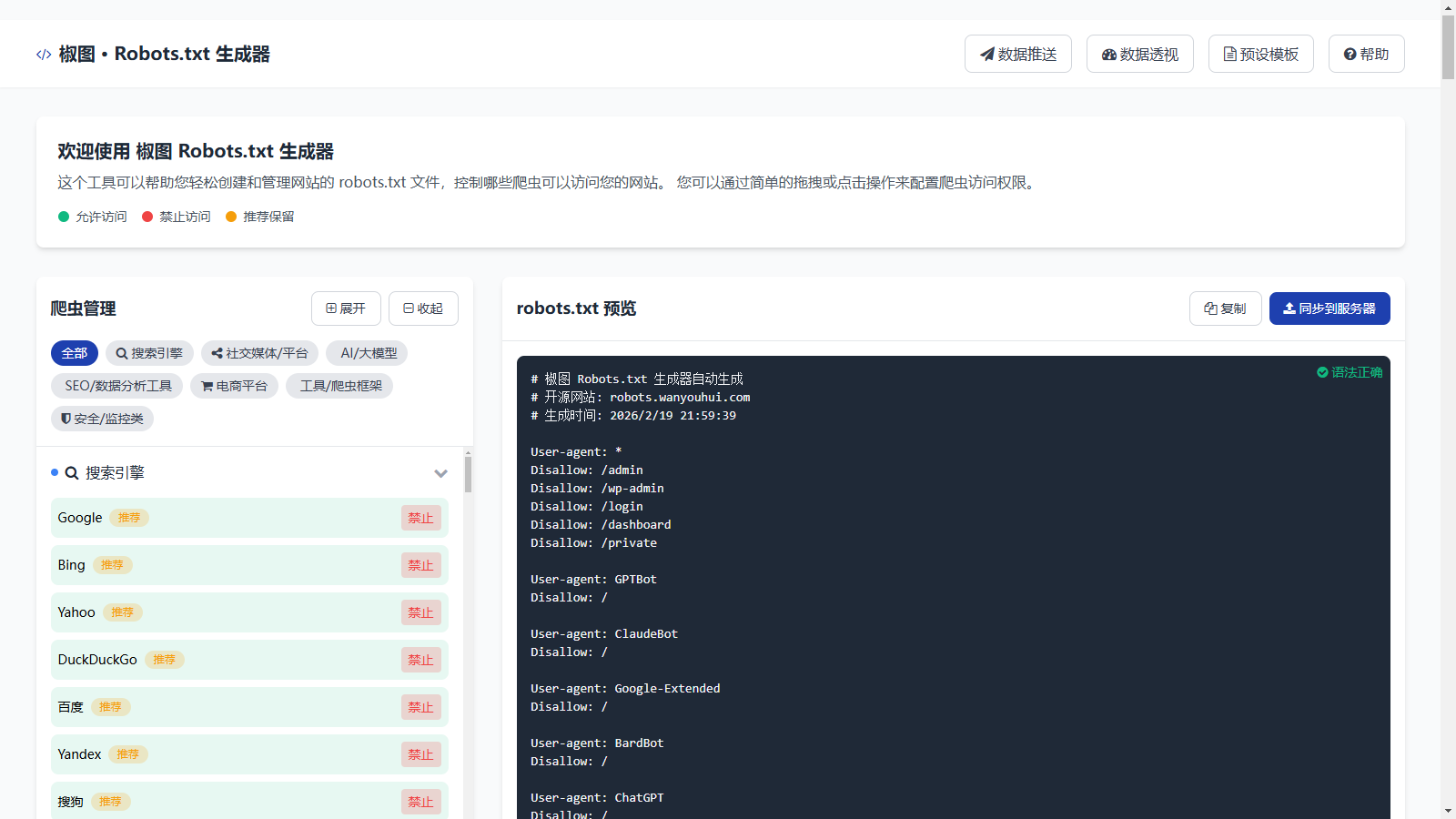Filter by 社交媒体/平台 category

point(259,353)
